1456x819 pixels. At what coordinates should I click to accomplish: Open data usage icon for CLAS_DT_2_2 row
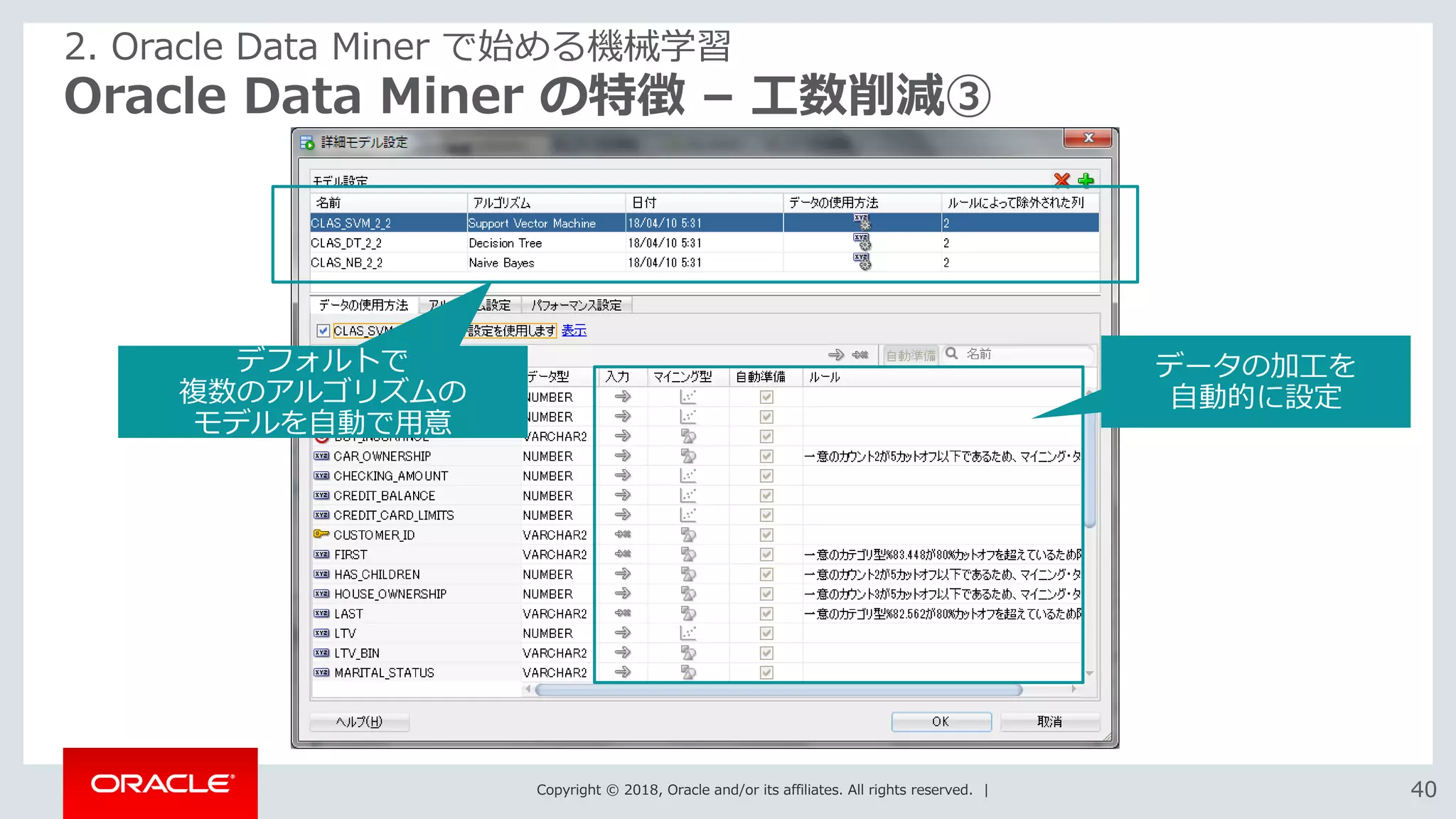pyautogui.click(x=862, y=242)
